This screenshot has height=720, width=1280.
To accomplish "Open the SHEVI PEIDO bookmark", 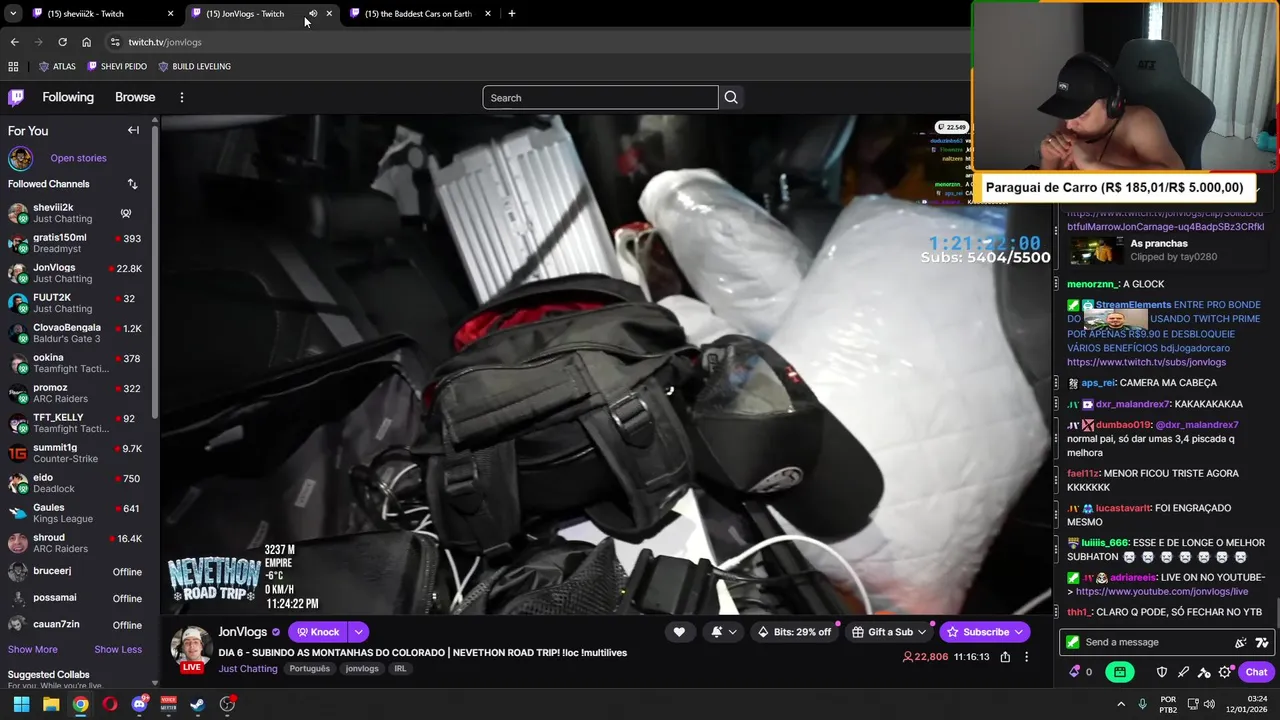I will (x=117, y=66).
